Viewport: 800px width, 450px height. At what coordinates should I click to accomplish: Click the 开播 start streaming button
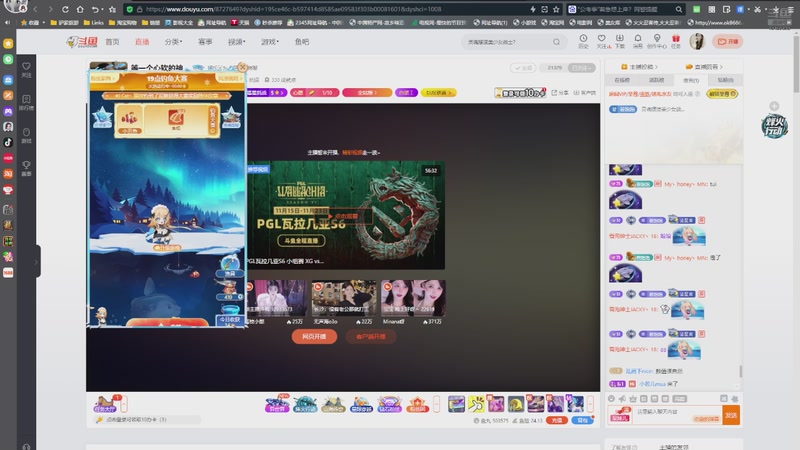[x=728, y=41]
